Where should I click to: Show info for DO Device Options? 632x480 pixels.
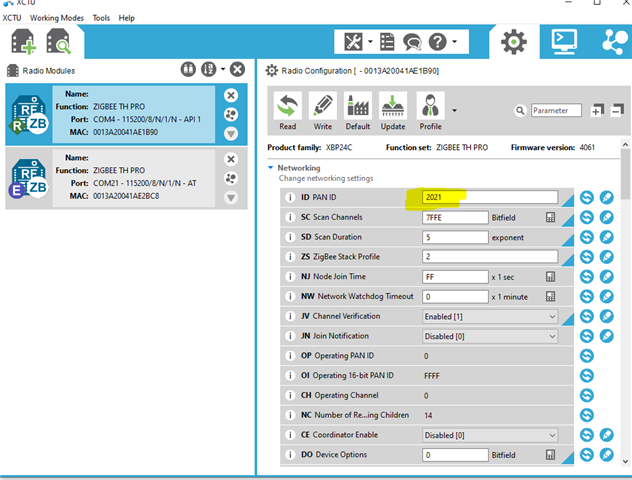tap(290, 455)
